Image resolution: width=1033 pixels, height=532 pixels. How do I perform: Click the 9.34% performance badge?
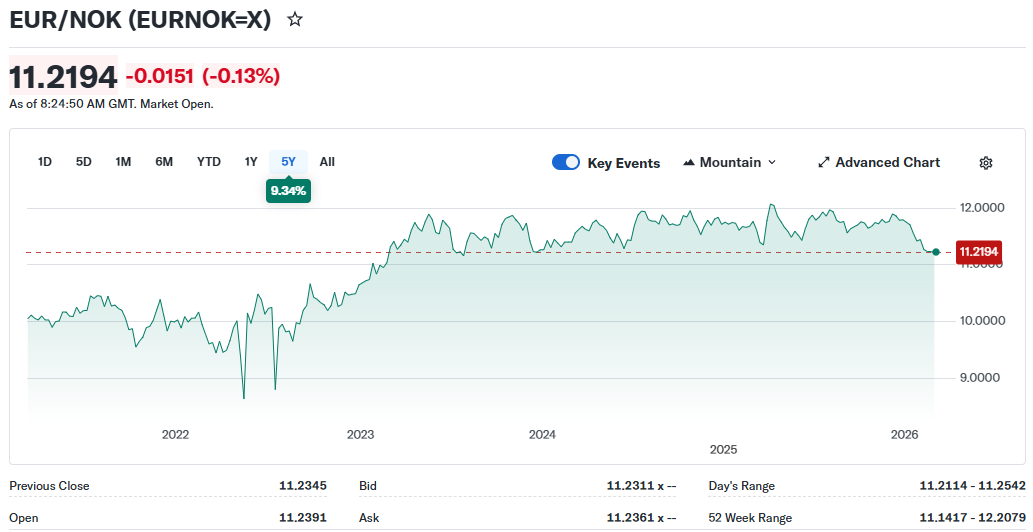coord(288,190)
